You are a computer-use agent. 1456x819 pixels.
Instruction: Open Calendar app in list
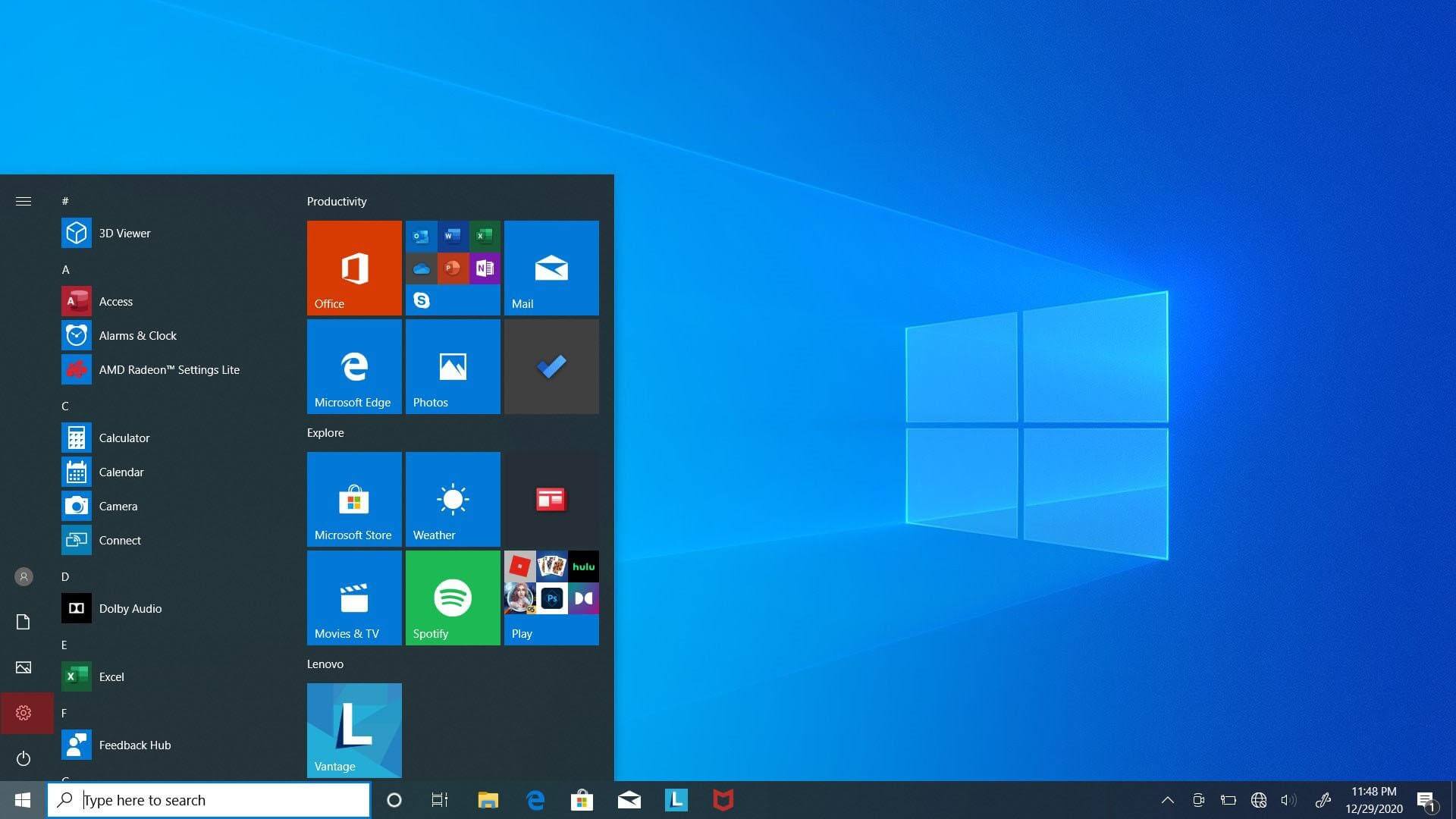[171, 472]
